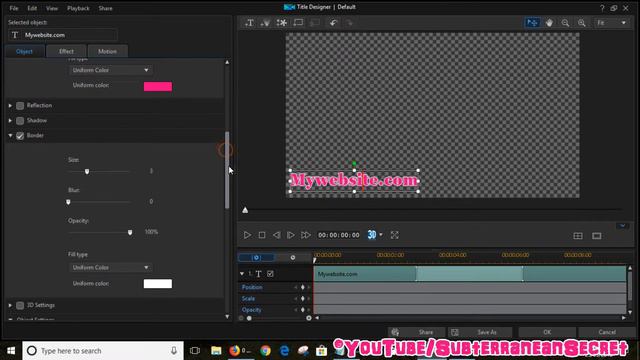Uncheck the Border checkbox
The width and height of the screenshot is (640, 360).
pos(20,136)
